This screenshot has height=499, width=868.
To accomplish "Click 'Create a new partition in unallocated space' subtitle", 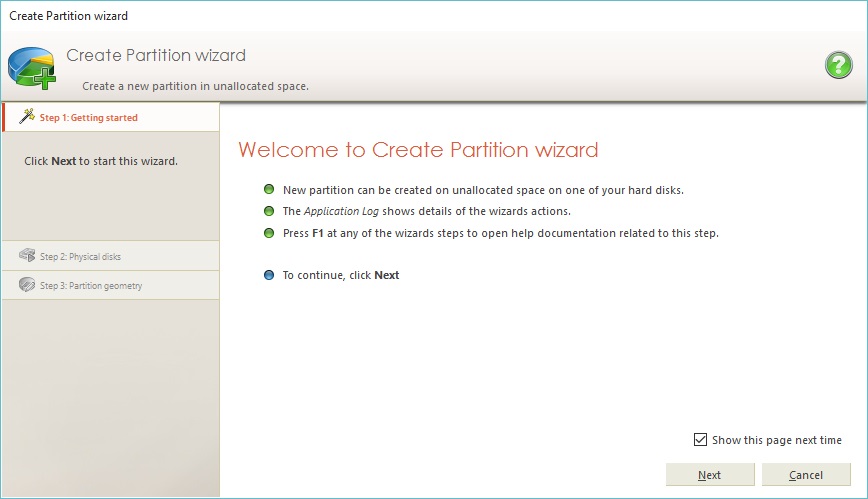I will (195, 86).
